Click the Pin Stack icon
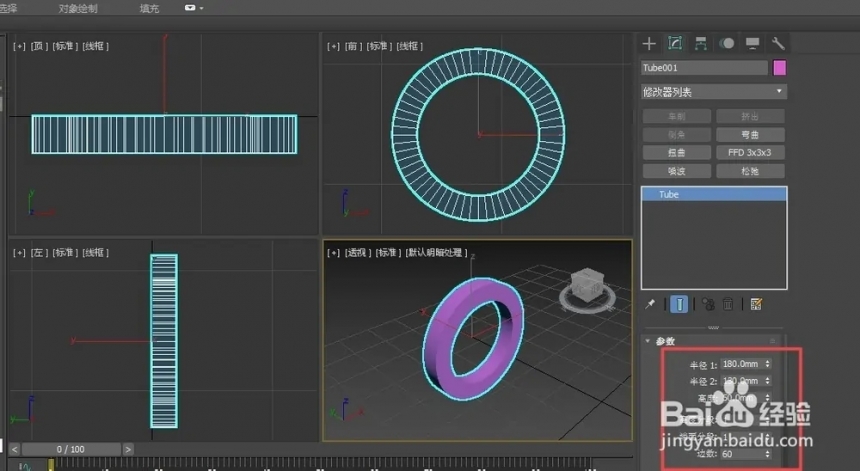 [650, 304]
